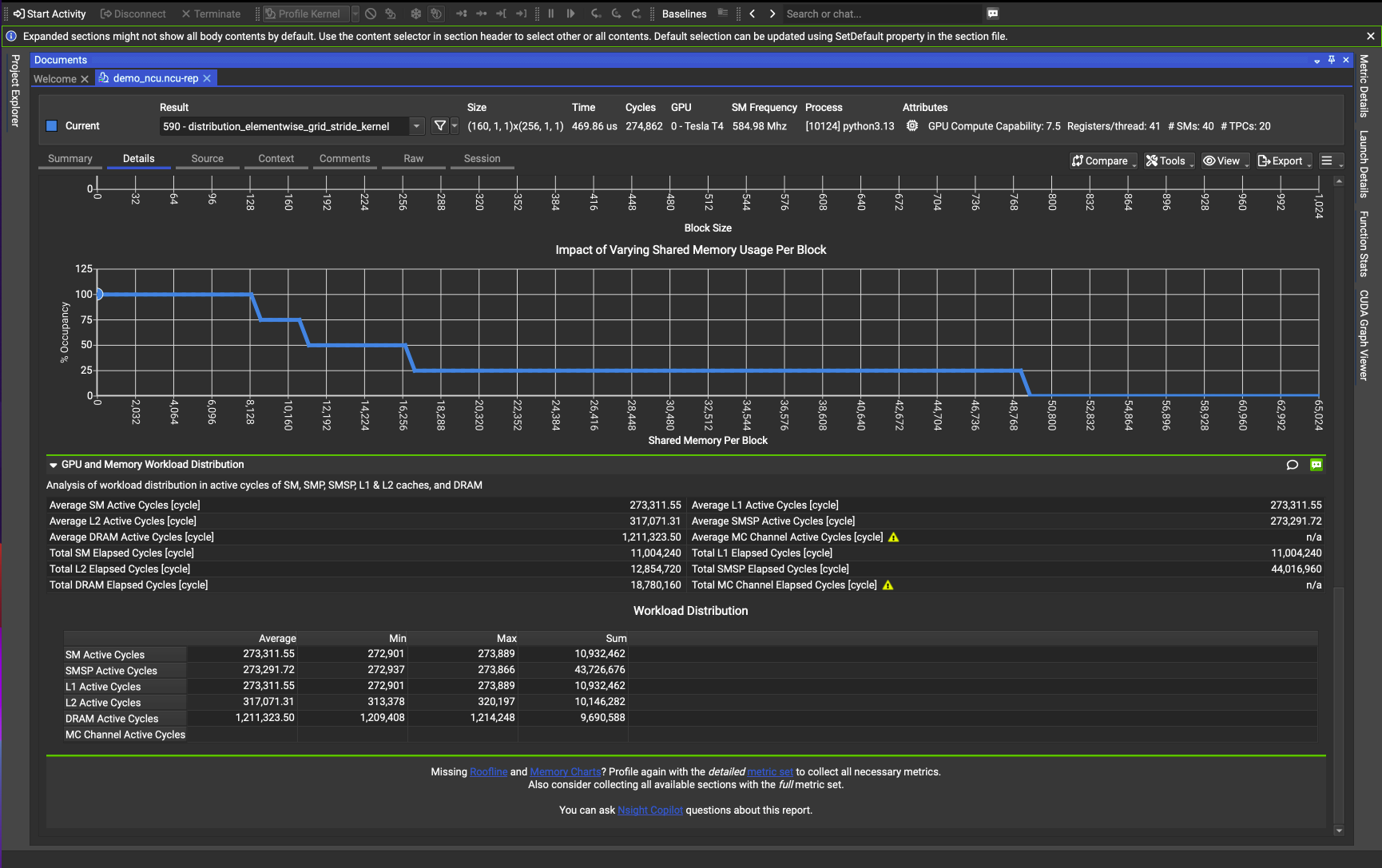Open the Function Stats side panel
1382x868 pixels.
pos(1364,244)
